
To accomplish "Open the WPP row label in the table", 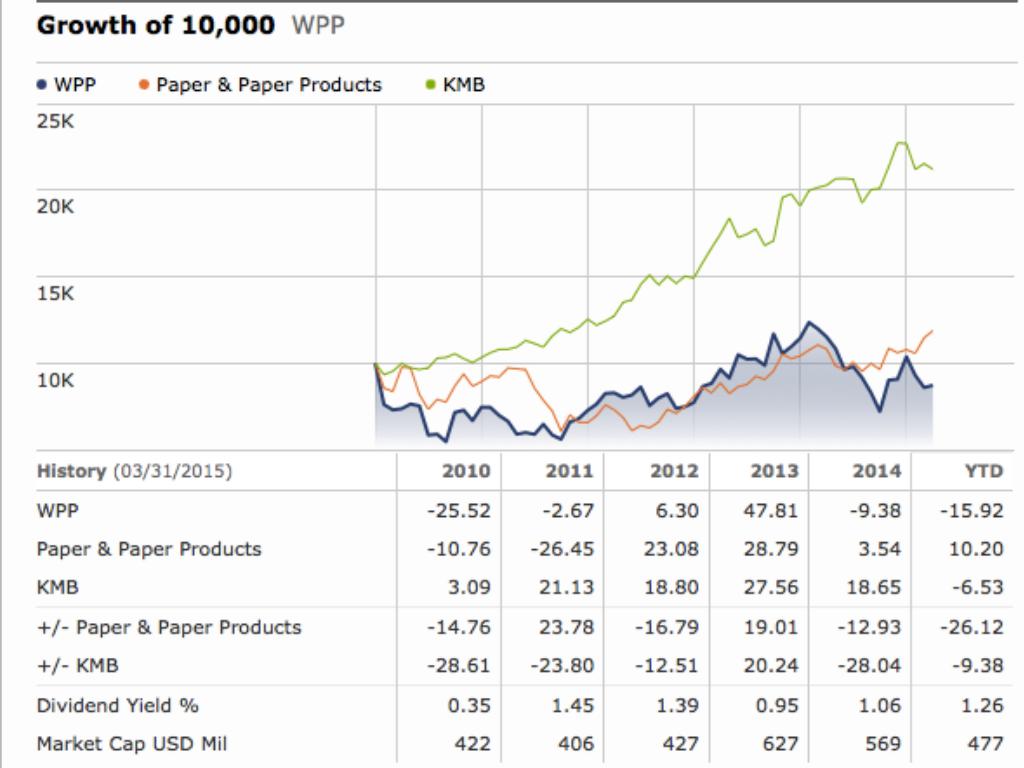I will tap(57, 510).
